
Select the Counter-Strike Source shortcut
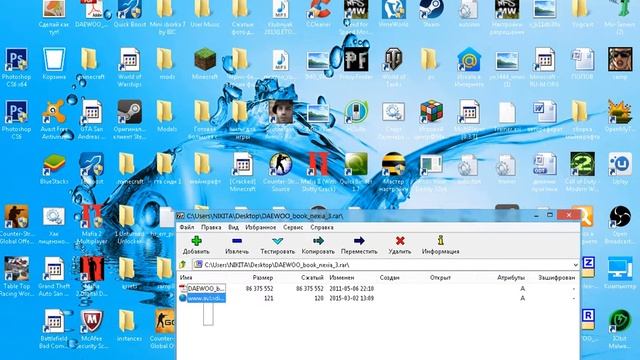click(280, 172)
